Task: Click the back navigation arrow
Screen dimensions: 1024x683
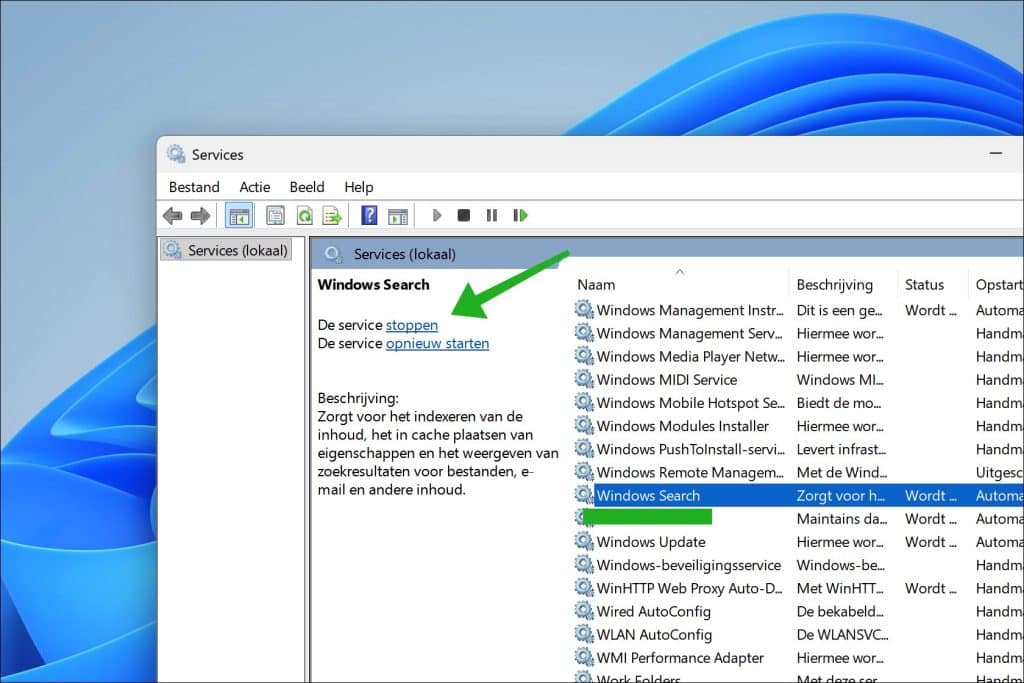Action: click(172, 215)
